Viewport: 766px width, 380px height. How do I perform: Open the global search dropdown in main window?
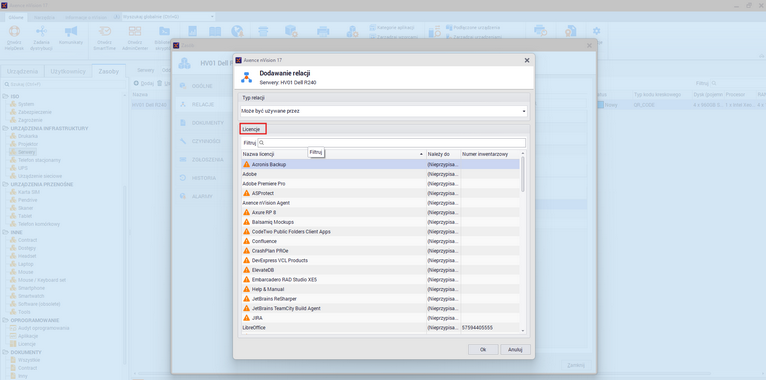point(212,17)
